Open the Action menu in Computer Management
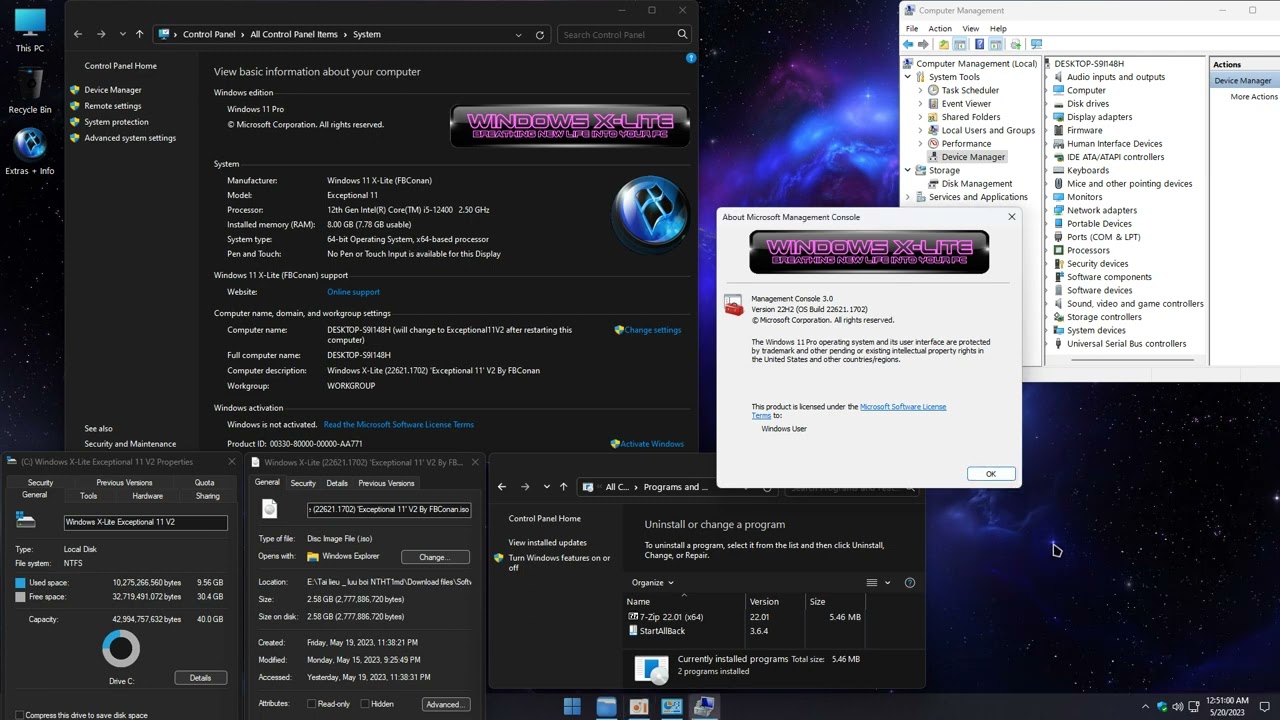This screenshot has width=1280, height=720. click(940, 28)
